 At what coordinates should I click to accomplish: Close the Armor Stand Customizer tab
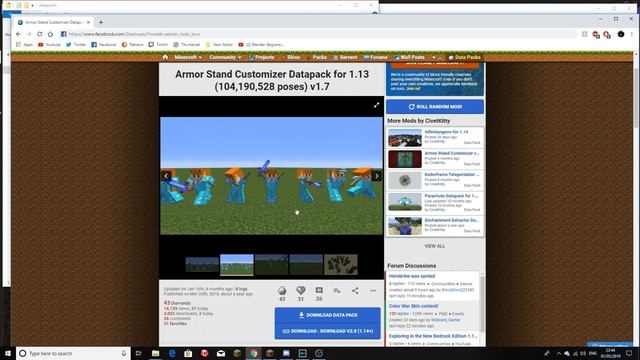[88, 22]
